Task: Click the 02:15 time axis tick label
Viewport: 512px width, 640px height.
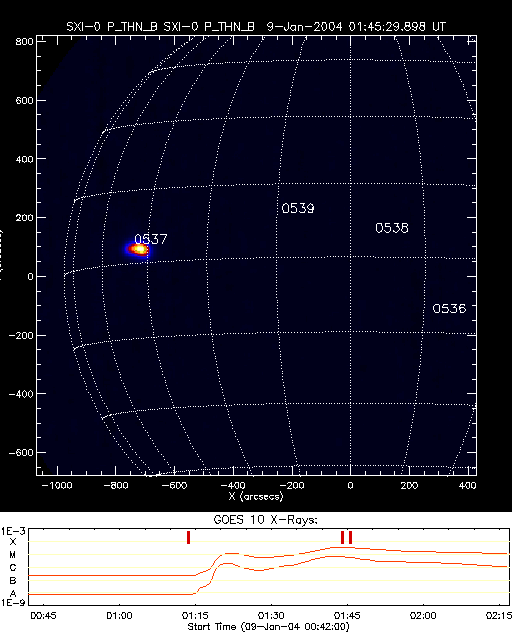Action: [x=498, y=616]
